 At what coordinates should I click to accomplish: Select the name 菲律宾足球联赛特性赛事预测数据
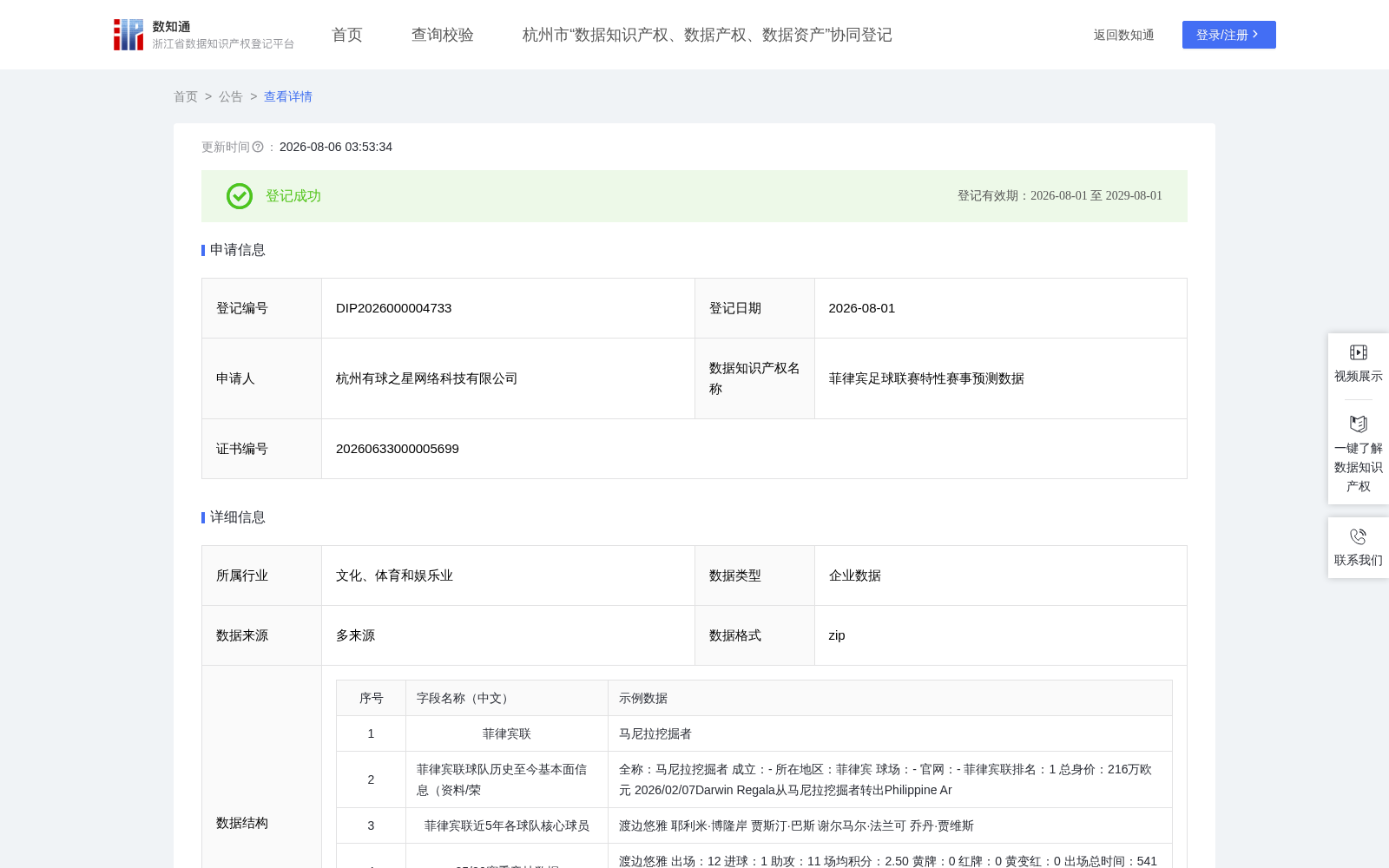click(926, 378)
